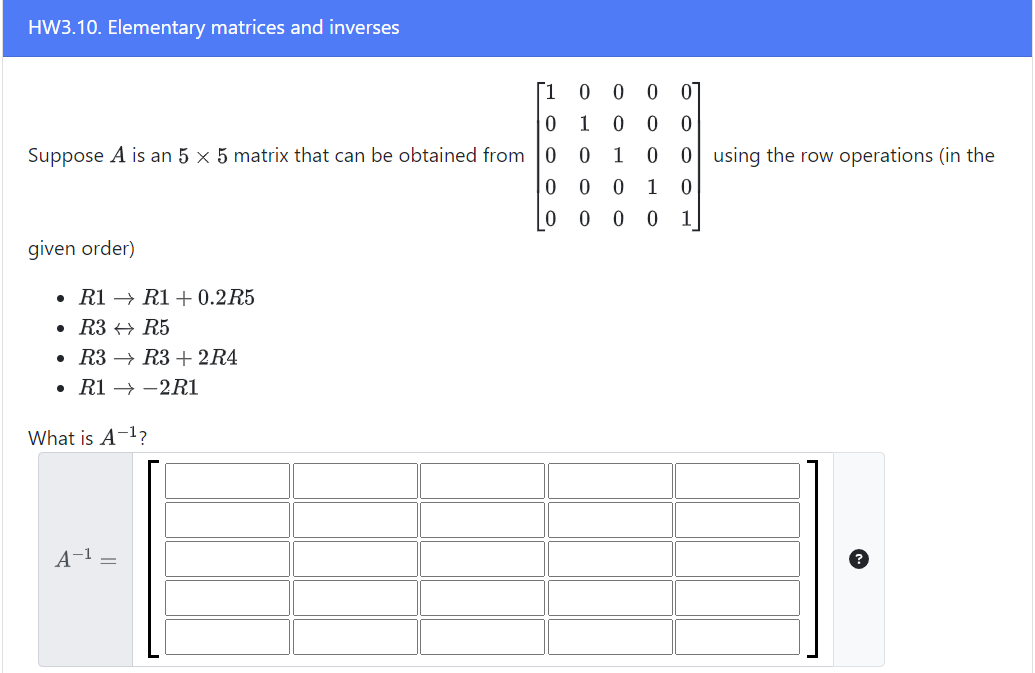Open the help question mark icon

pos(858,561)
